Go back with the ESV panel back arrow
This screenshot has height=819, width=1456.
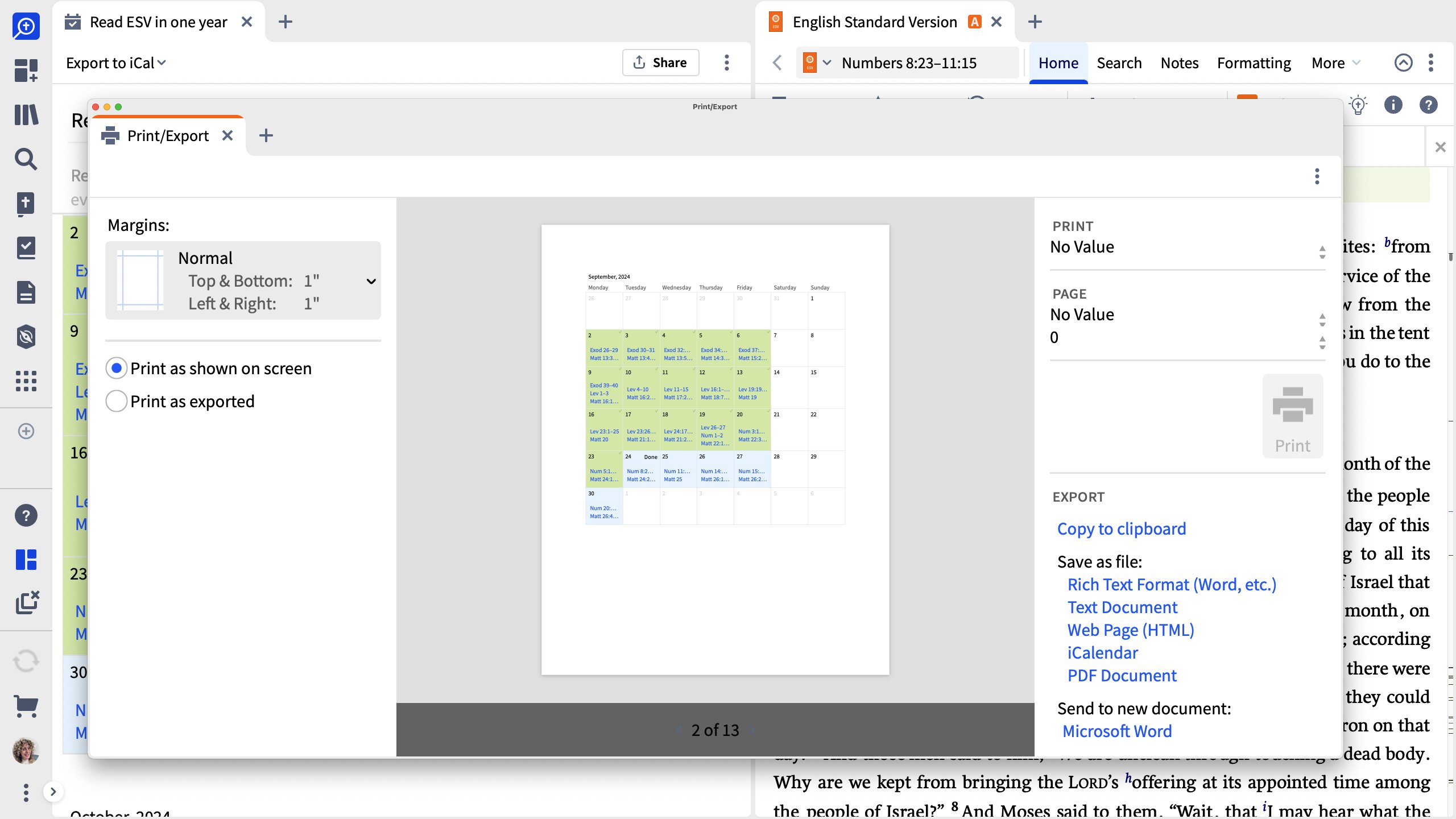pyautogui.click(x=777, y=63)
